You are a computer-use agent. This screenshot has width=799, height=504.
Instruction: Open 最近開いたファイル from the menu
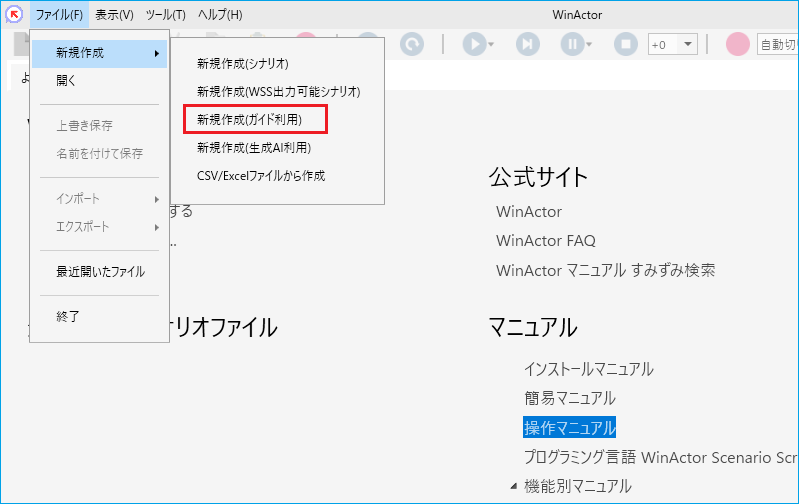pos(99,272)
